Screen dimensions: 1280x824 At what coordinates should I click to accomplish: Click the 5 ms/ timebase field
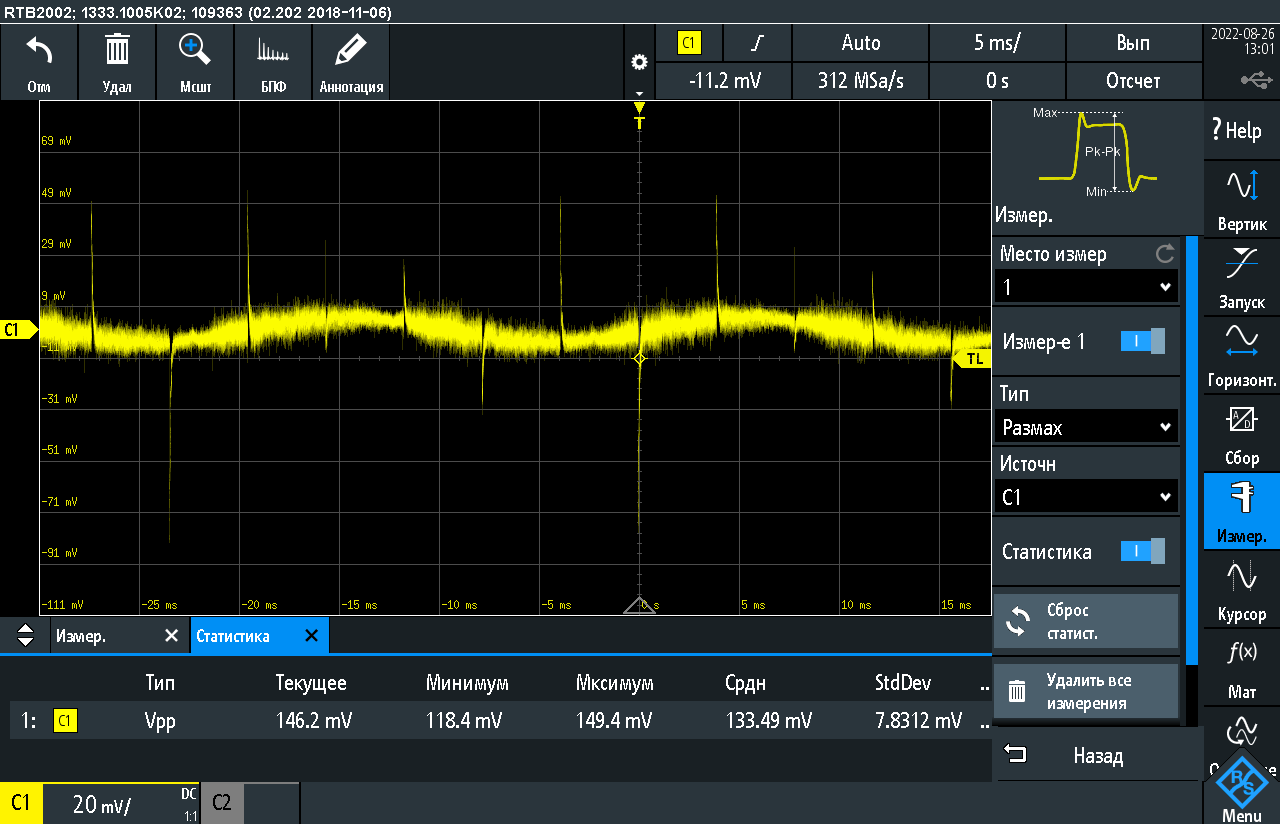[997, 43]
